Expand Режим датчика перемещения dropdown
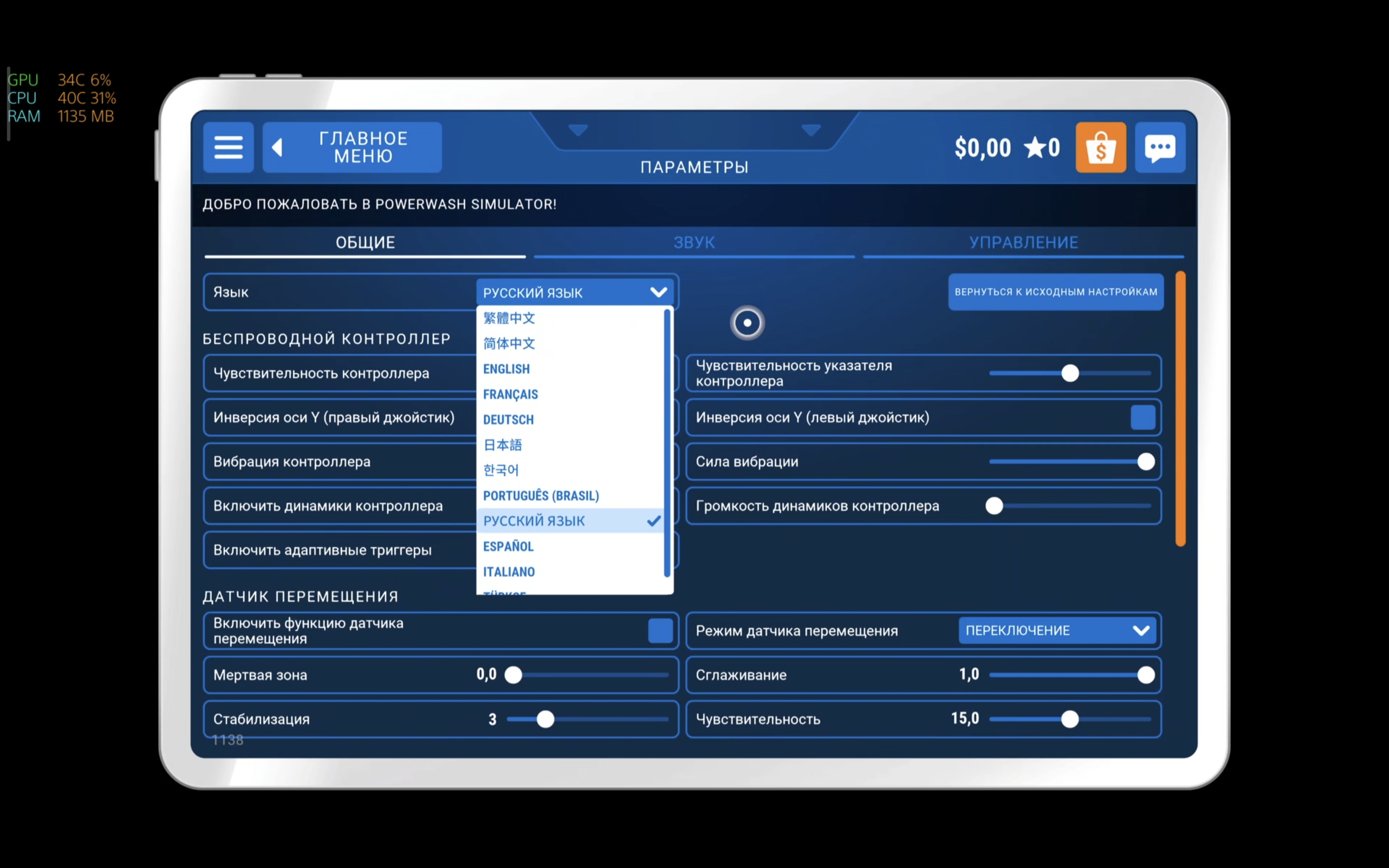1389x868 pixels. (x=1057, y=630)
